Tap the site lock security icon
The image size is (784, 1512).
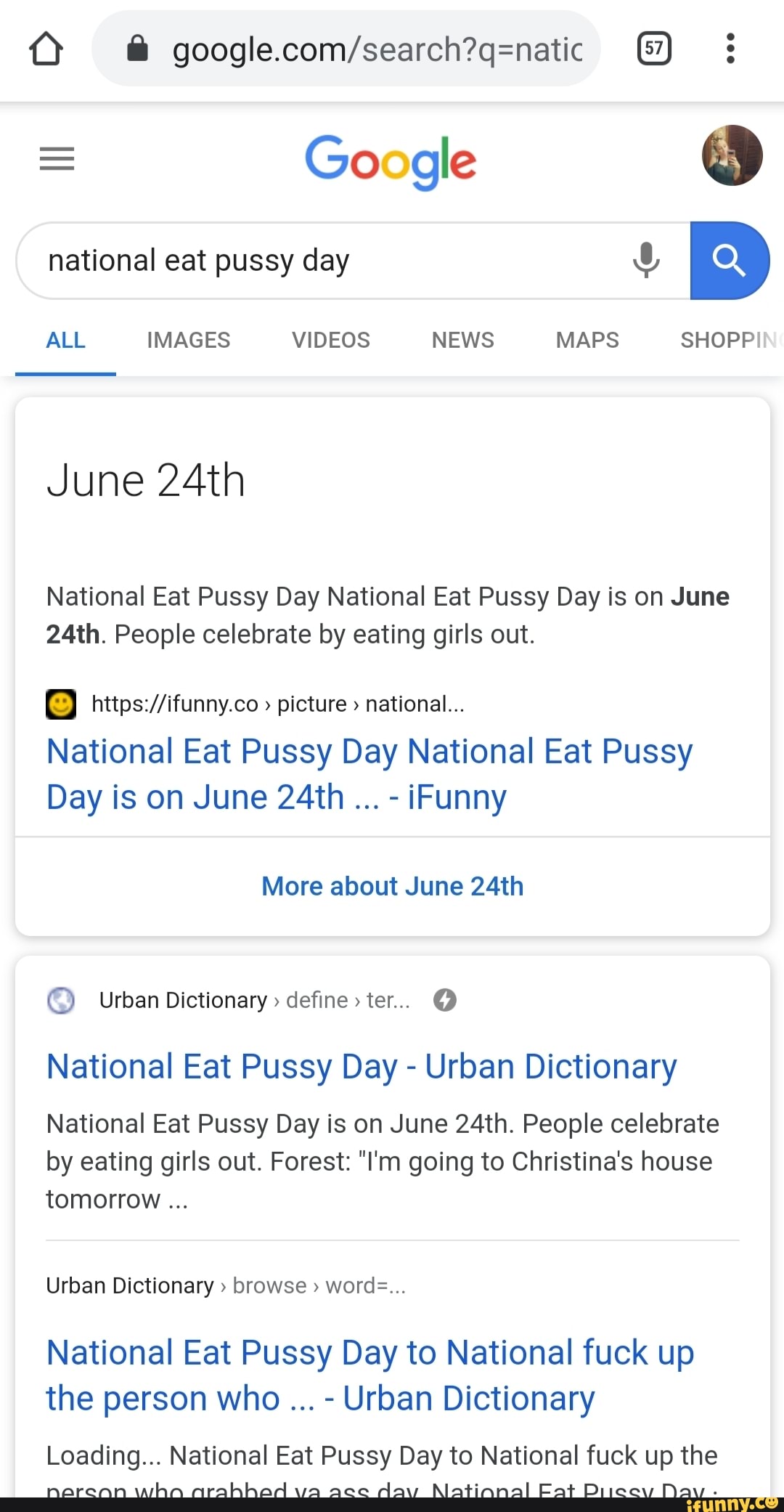(x=137, y=49)
